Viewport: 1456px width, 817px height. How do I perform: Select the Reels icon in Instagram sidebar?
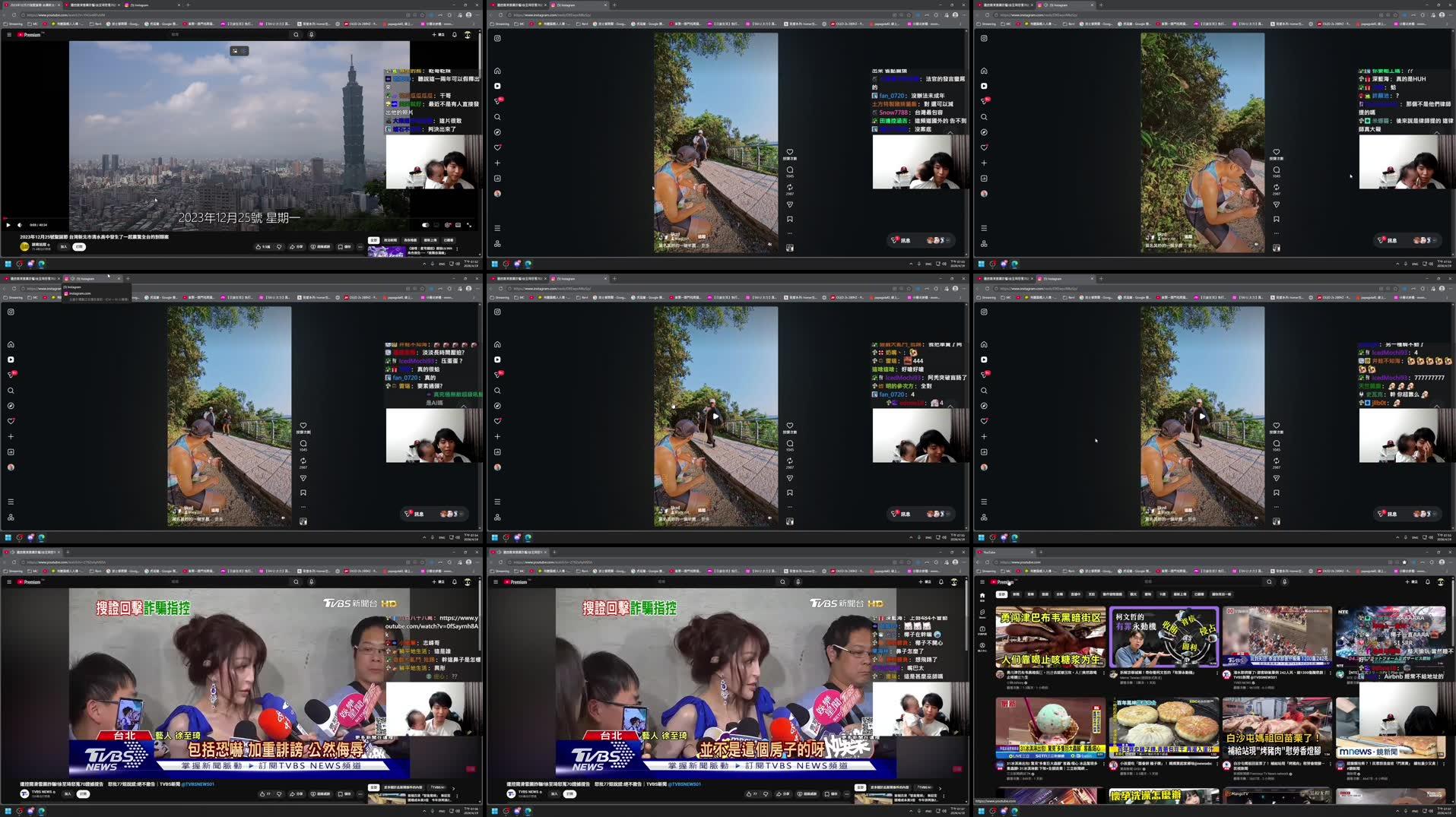click(x=497, y=86)
